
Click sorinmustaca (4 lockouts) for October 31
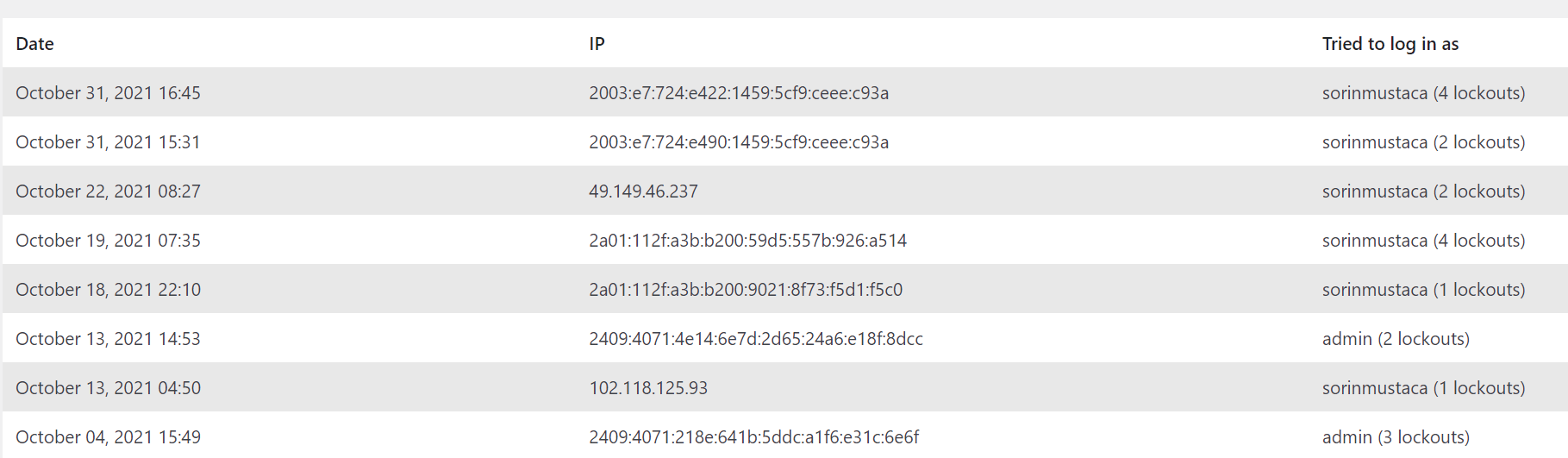(1423, 93)
